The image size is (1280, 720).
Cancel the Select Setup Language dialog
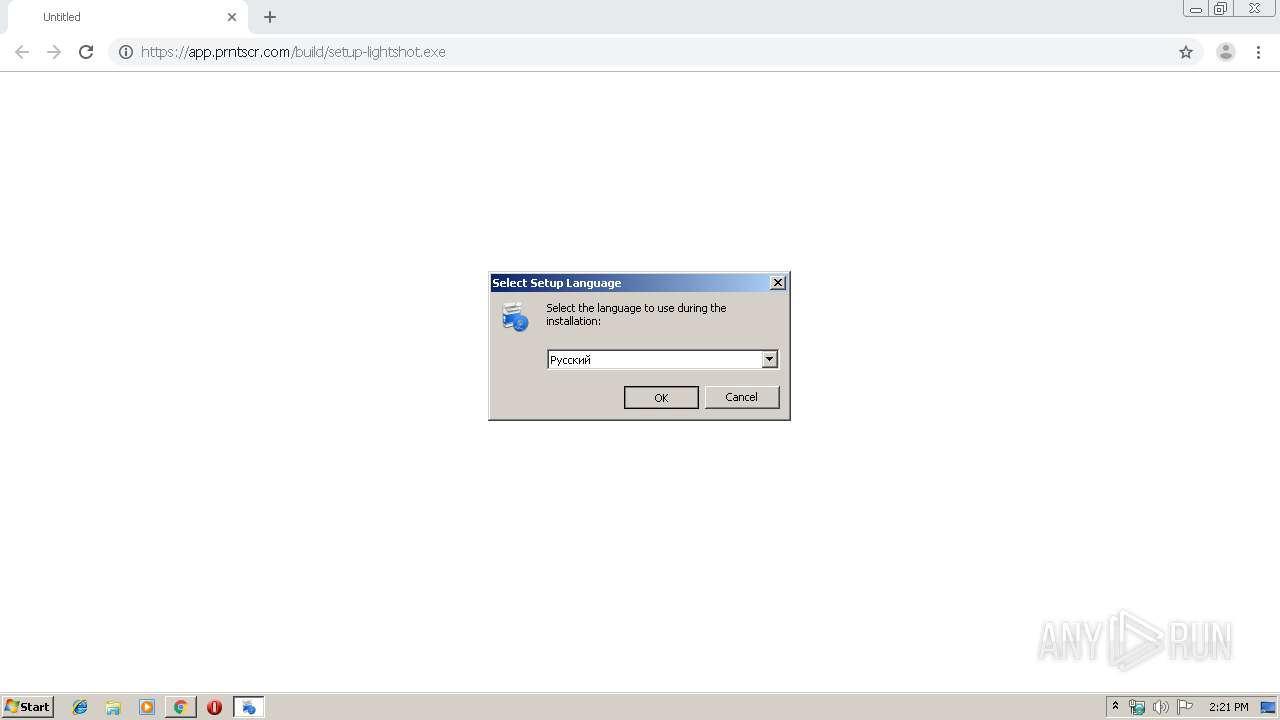741,397
